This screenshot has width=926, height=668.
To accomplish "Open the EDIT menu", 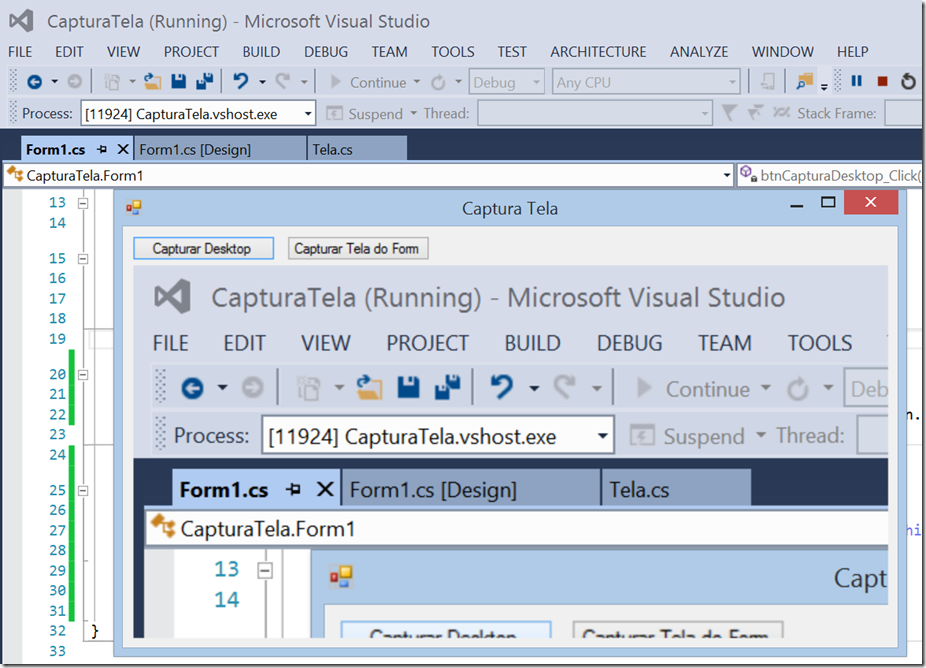I will [x=69, y=52].
